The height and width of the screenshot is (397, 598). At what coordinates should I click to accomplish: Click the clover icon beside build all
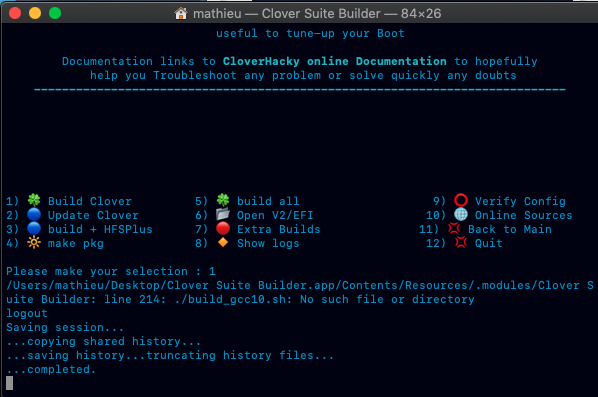coord(223,200)
